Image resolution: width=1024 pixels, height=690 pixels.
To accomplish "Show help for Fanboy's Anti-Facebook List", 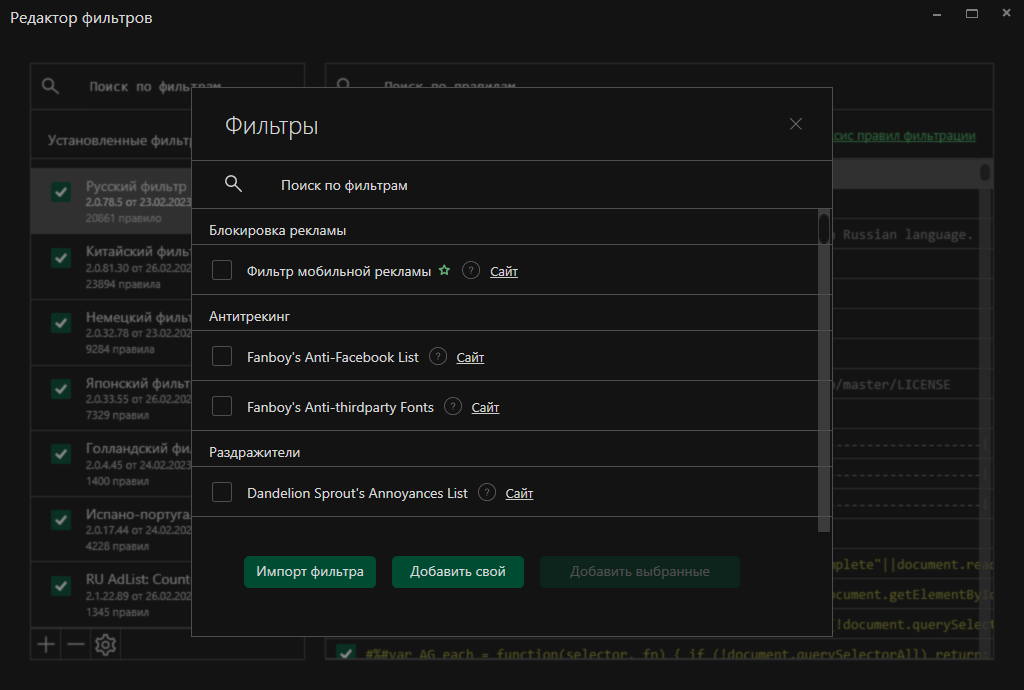I will [438, 356].
